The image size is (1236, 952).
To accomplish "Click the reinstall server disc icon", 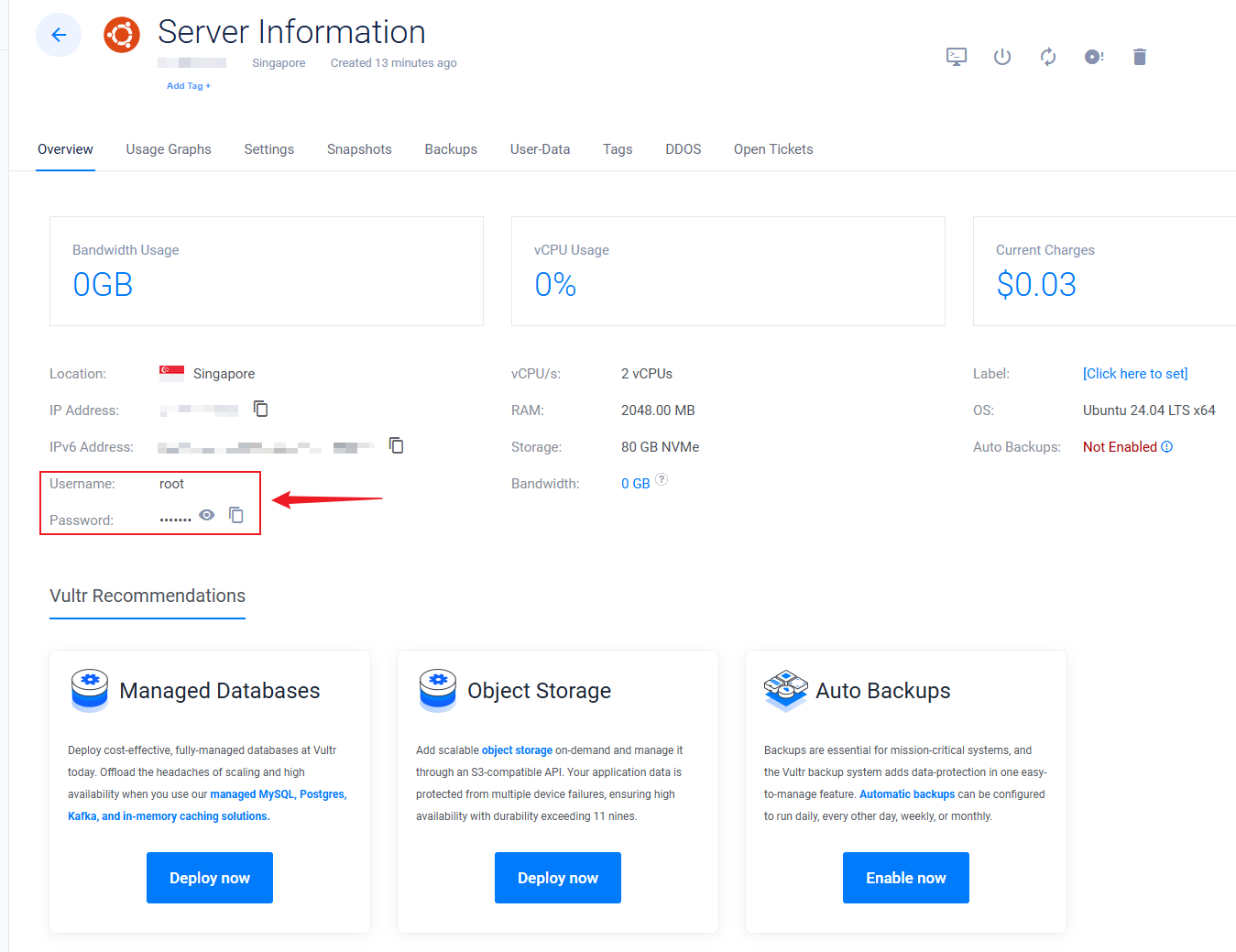I will [x=1094, y=57].
